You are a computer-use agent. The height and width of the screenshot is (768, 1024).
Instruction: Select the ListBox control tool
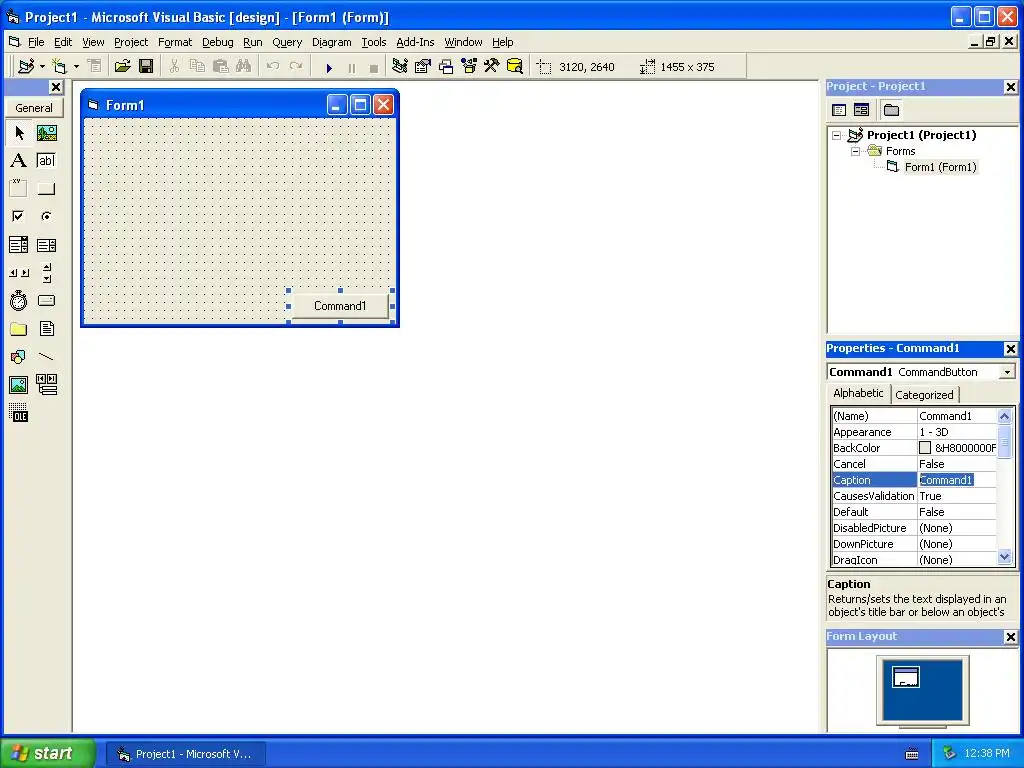tap(46, 245)
